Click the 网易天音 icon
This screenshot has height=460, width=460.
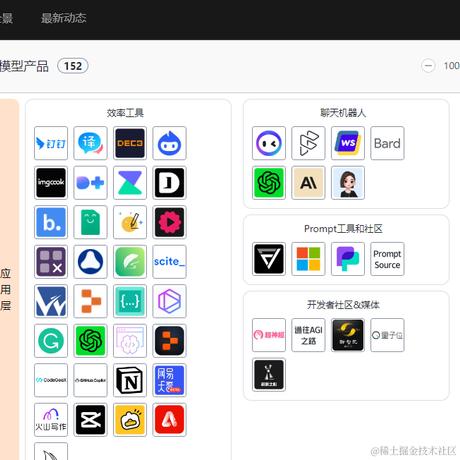[x=169, y=380]
